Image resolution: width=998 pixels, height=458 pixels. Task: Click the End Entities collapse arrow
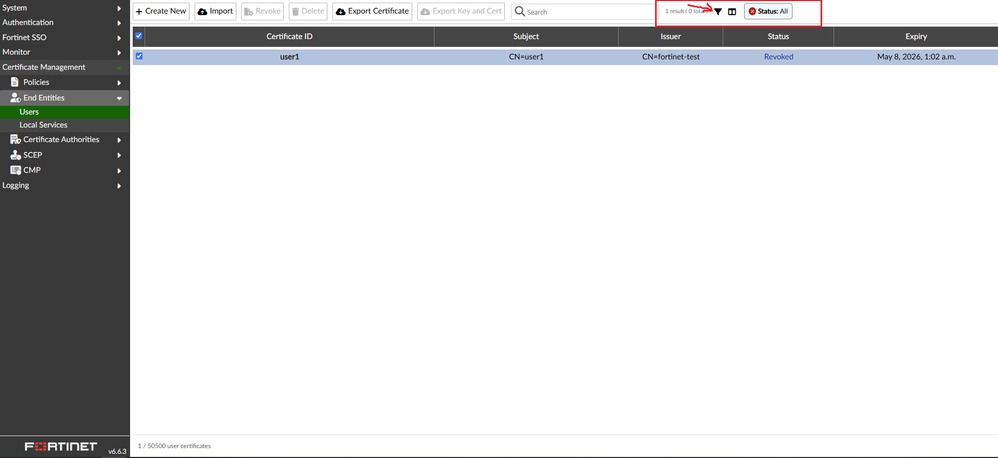pos(119,98)
